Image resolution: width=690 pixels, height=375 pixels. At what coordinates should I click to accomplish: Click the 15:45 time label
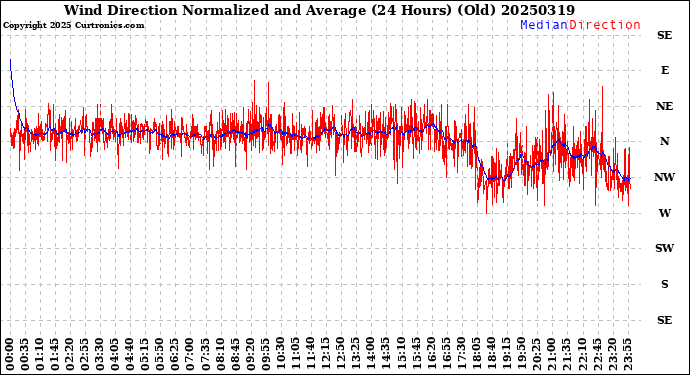point(415,354)
